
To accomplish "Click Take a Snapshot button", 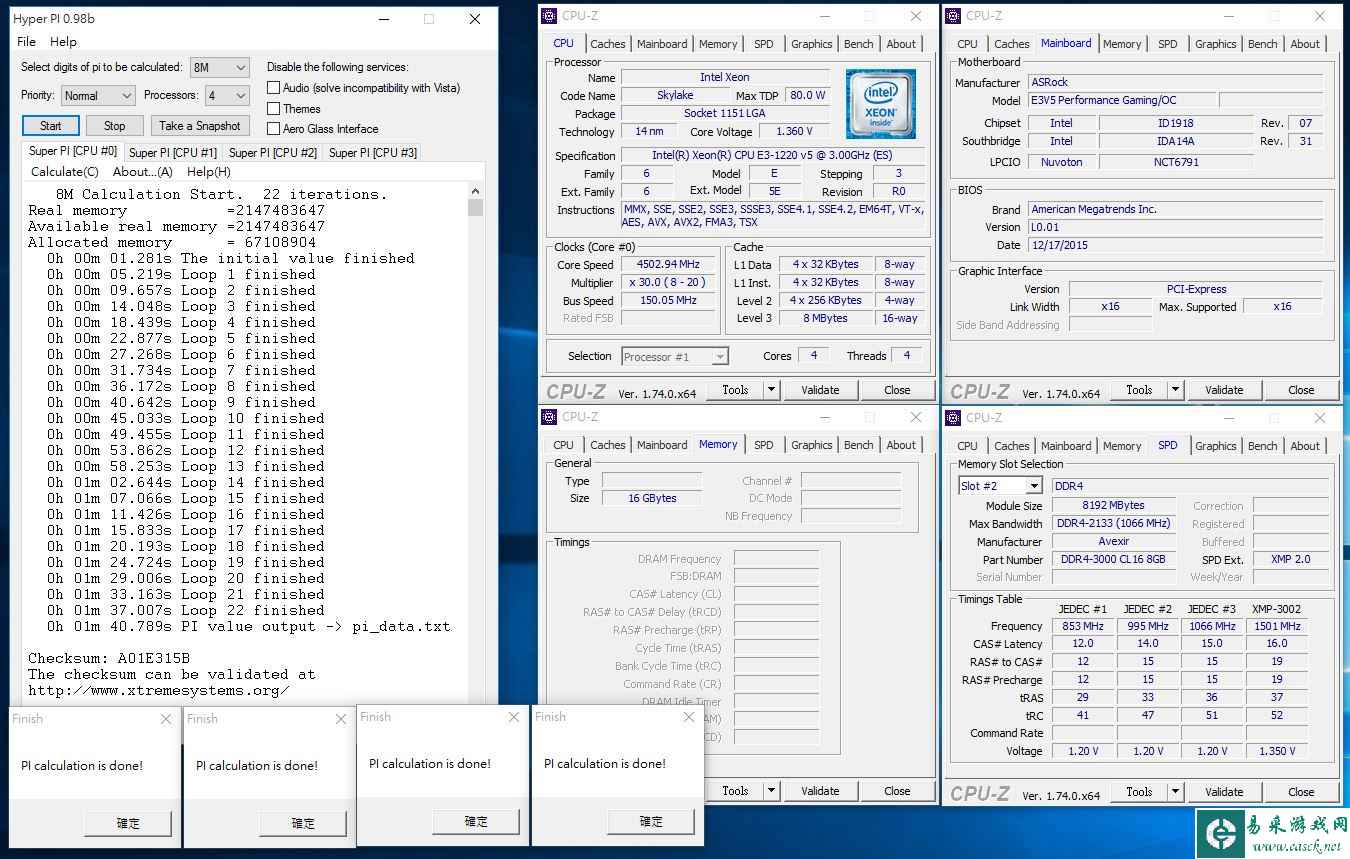I will [x=200, y=126].
